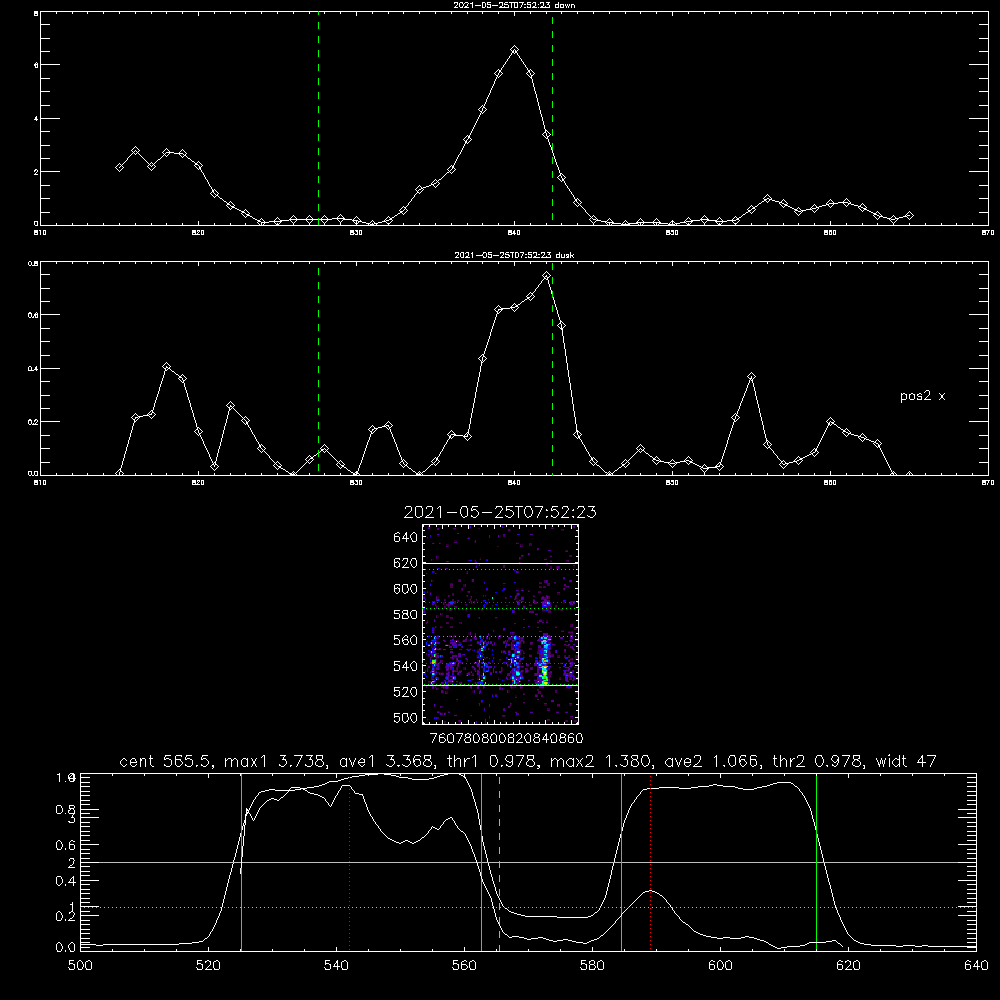This screenshot has width=1000, height=1000.
Task: Click the left green dashed line in dawn plot
Action: pos(318,119)
